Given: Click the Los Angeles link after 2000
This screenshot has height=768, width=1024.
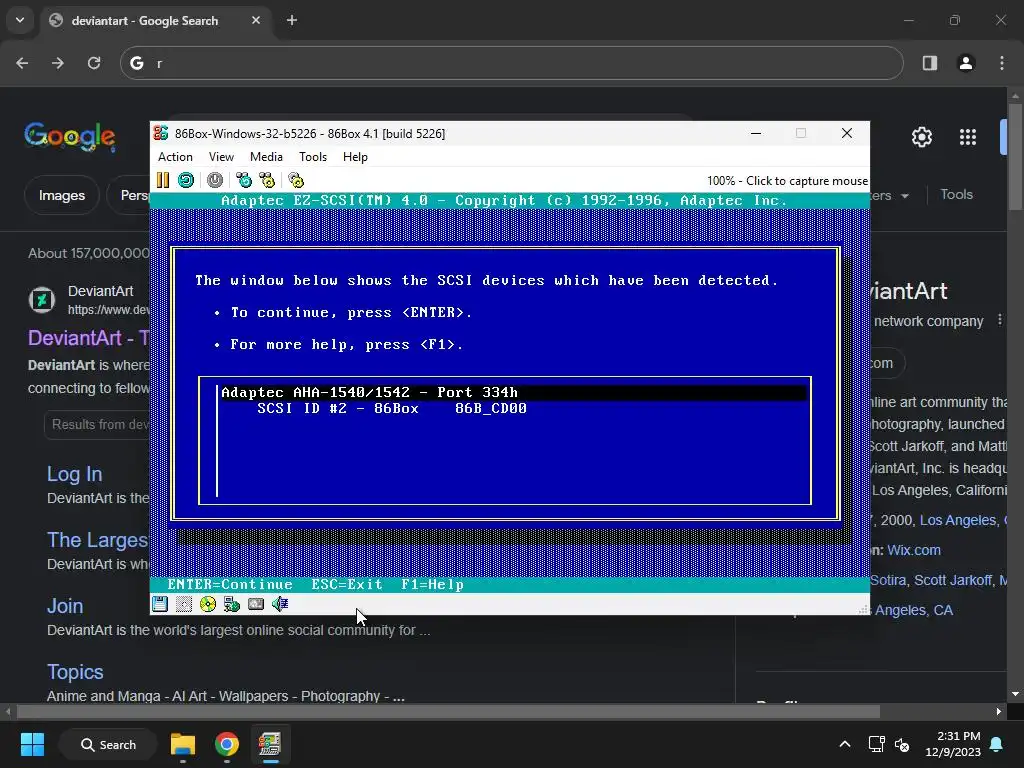Looking at the screenshot, I should 959,520.
